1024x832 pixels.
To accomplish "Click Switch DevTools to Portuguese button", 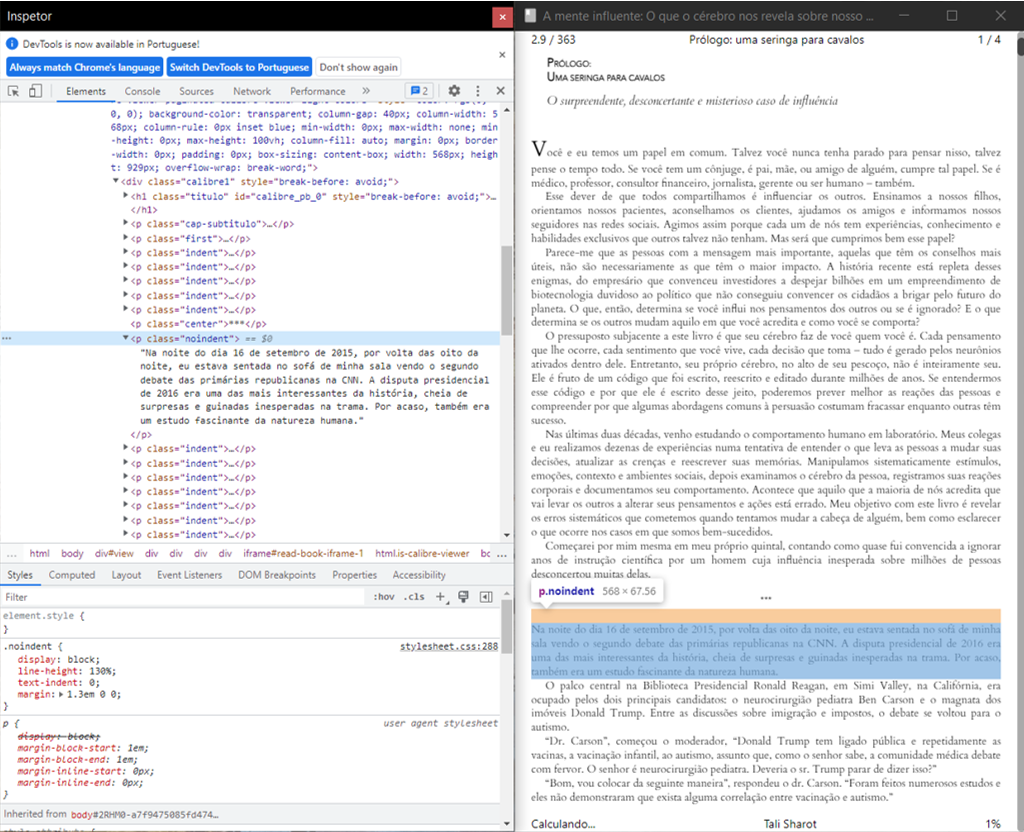I will click(x=239, y=67).
